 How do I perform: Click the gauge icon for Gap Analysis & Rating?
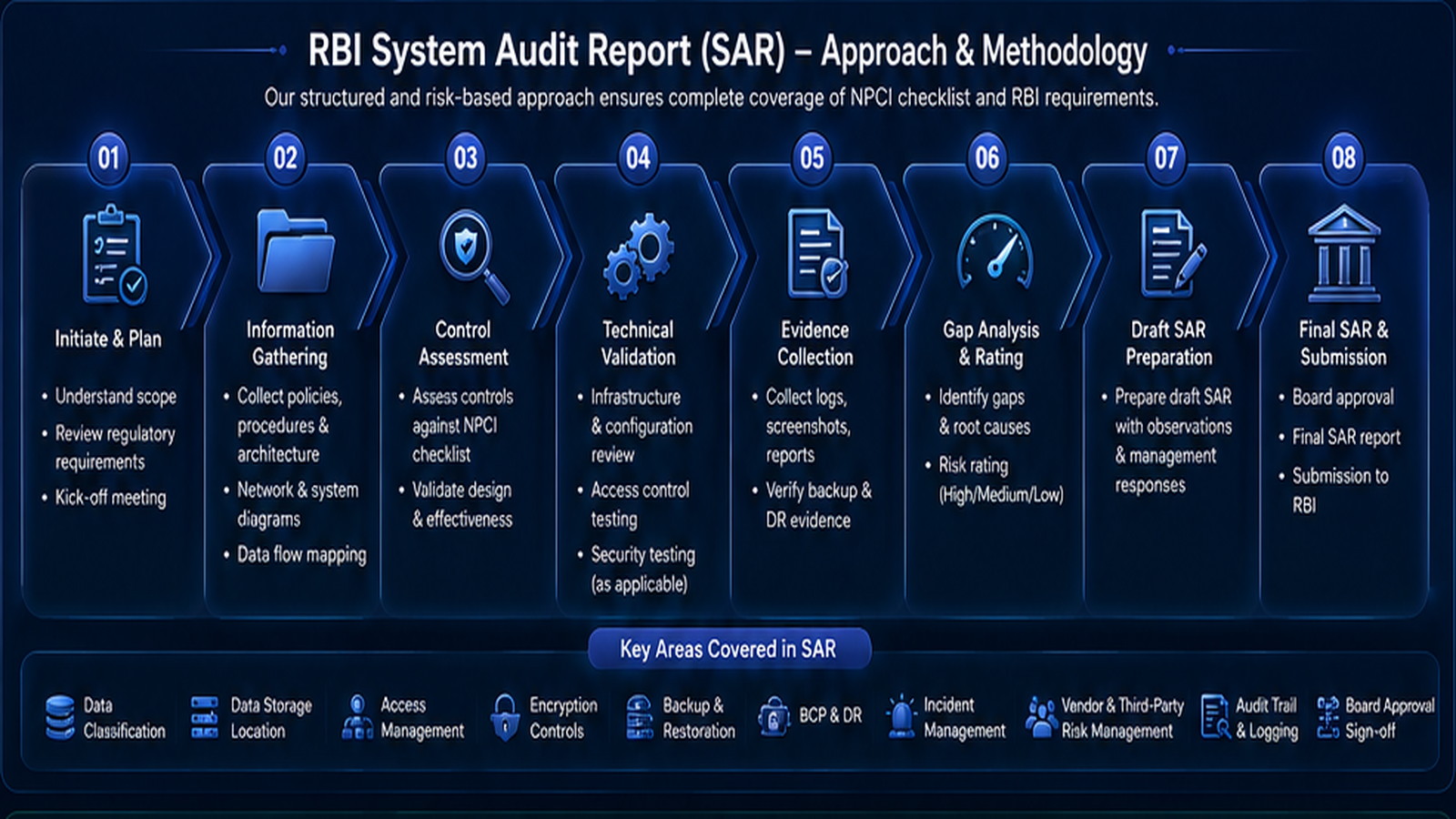coord(995,251)
